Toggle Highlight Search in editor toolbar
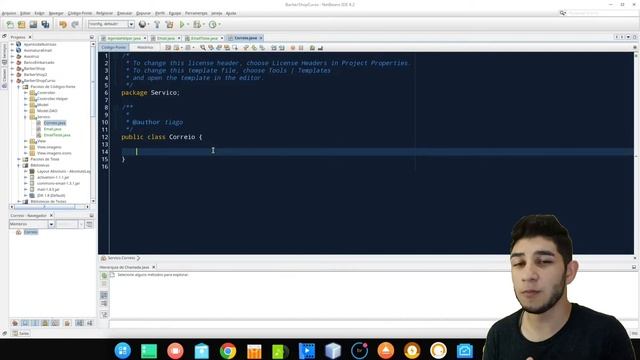640x360 pixels. pyautogui.click(x=227, y=48)
